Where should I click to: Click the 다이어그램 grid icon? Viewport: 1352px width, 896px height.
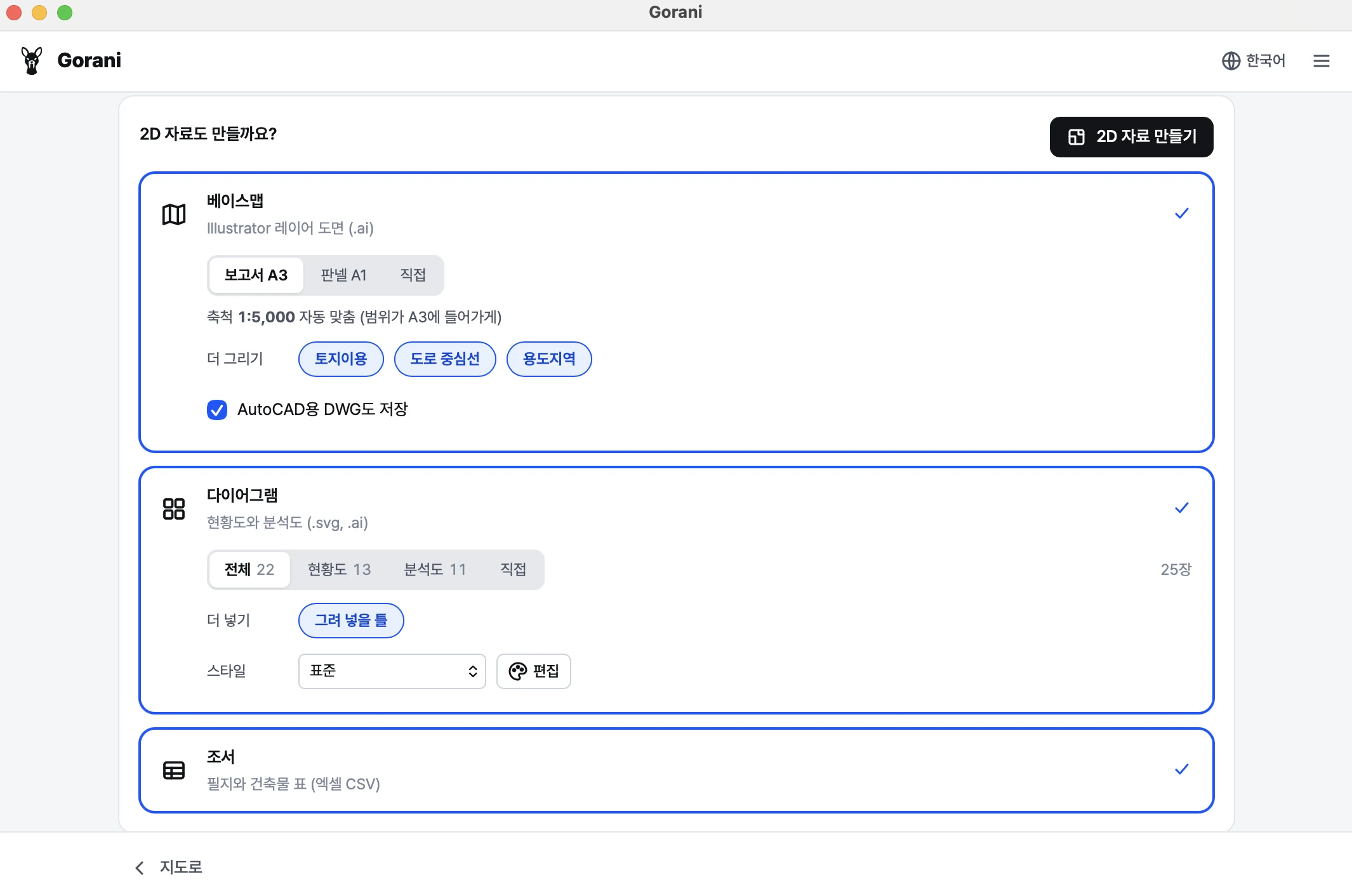[174, 509]
